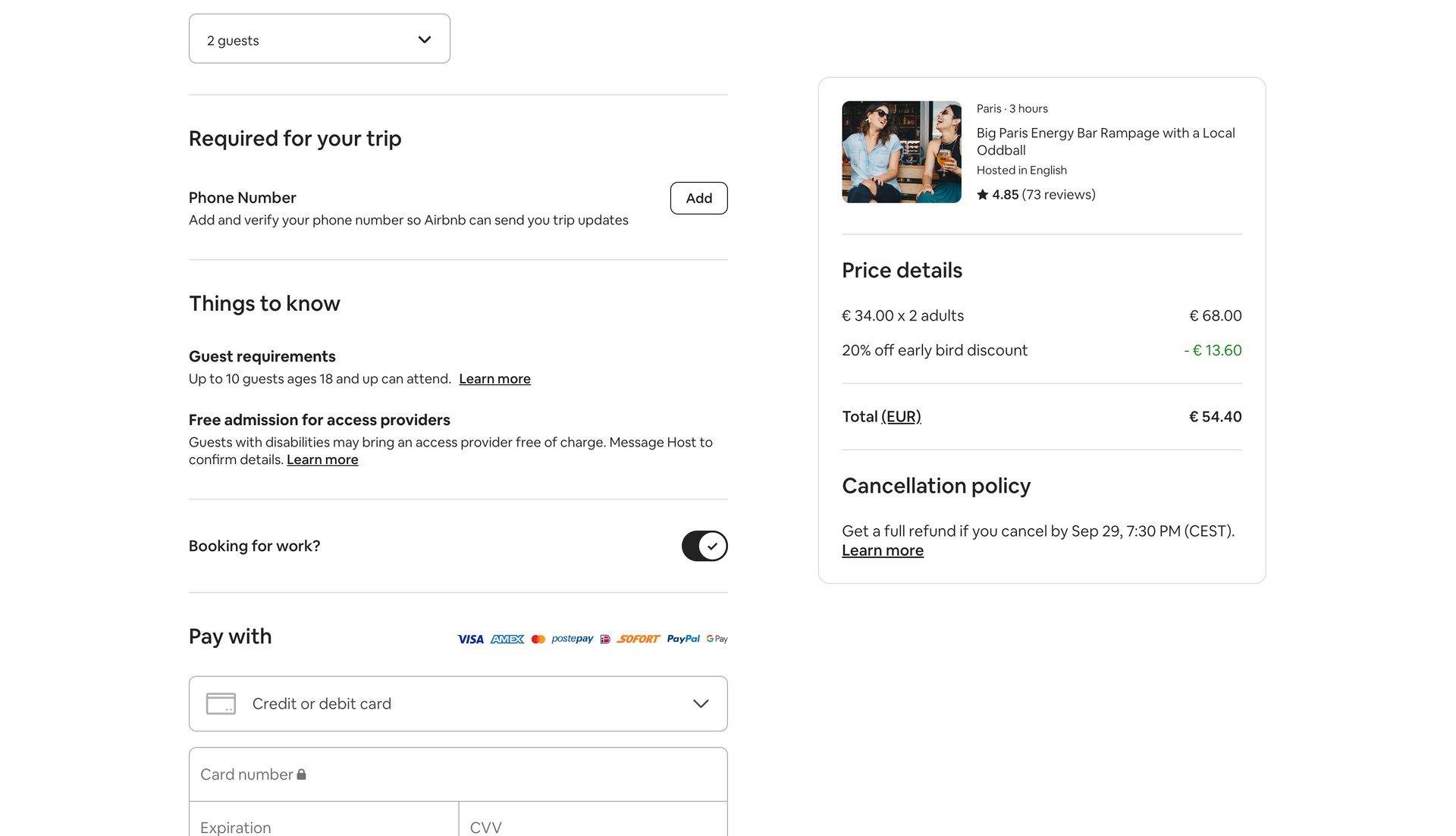
Task: Open the 2 guests dropdown
Action: [x=318, y=39]
